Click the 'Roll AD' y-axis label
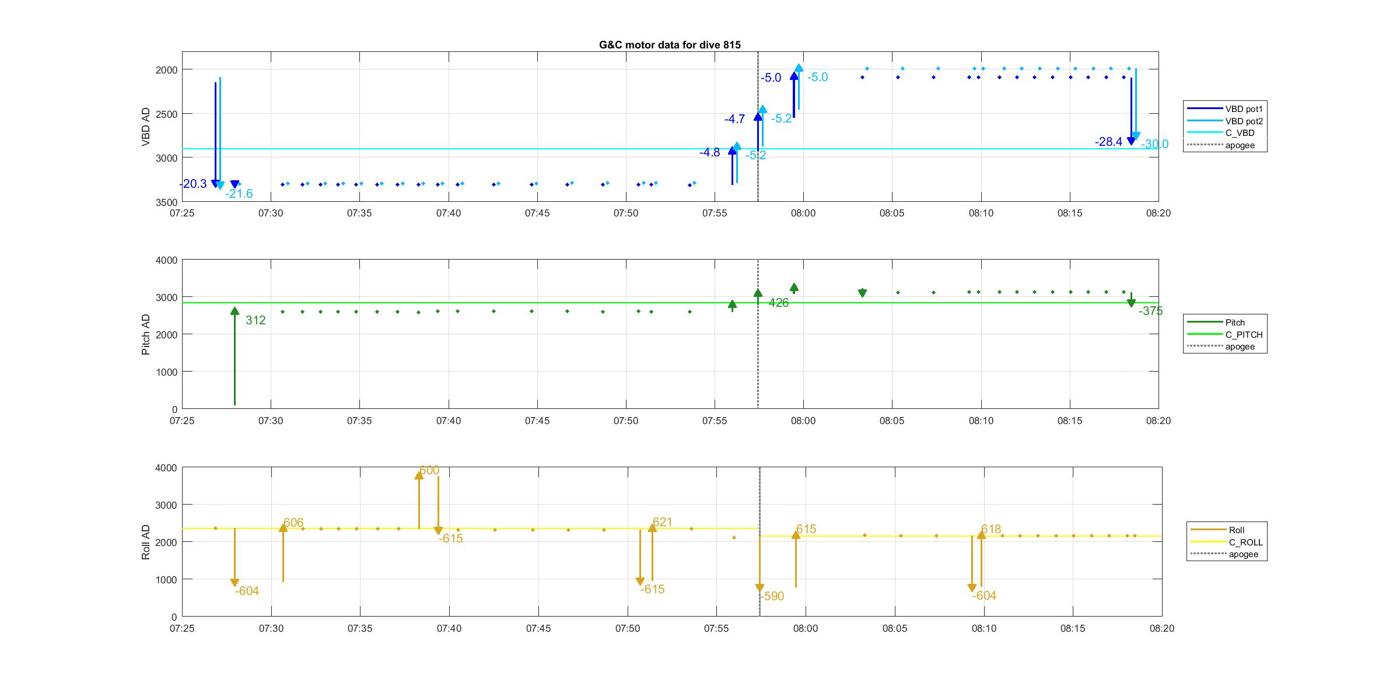This screenshot has width=1400, height=693. [146, 541]
